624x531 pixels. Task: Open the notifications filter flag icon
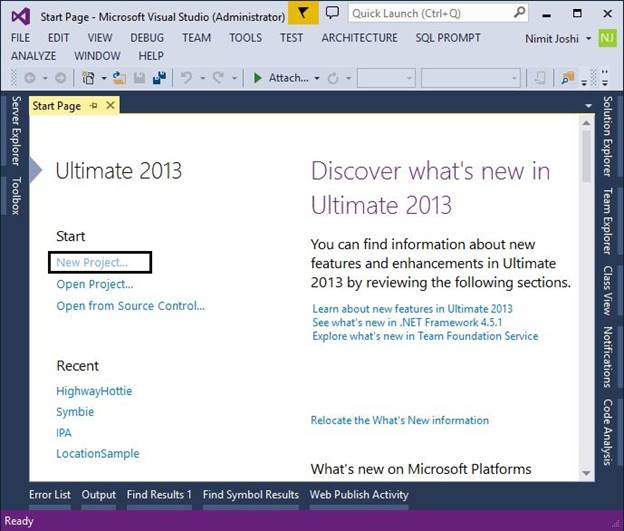(x=303, y=13)
